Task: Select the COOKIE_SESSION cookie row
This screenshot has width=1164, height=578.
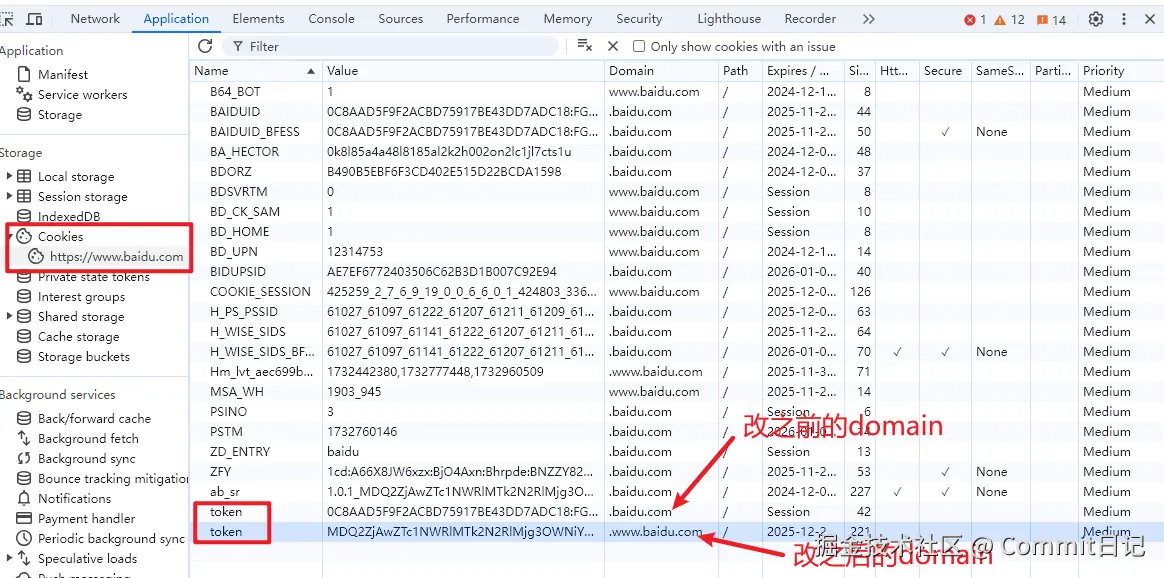Action: [676, 292]
